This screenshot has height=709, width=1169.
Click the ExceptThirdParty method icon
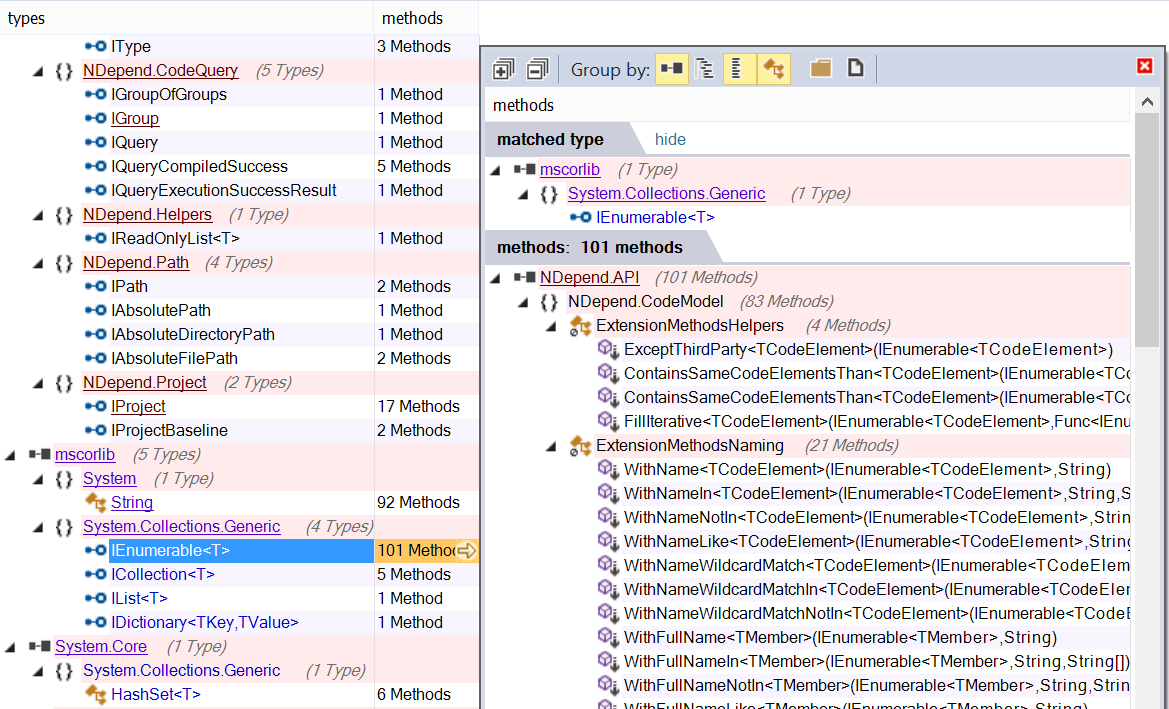tap(608, 350)
